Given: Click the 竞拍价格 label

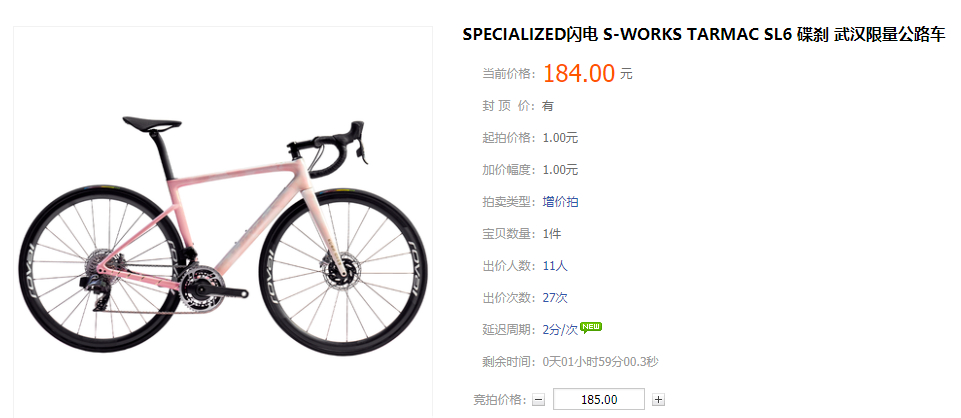Looking at the screenshot, I should (x=500, y=400).
